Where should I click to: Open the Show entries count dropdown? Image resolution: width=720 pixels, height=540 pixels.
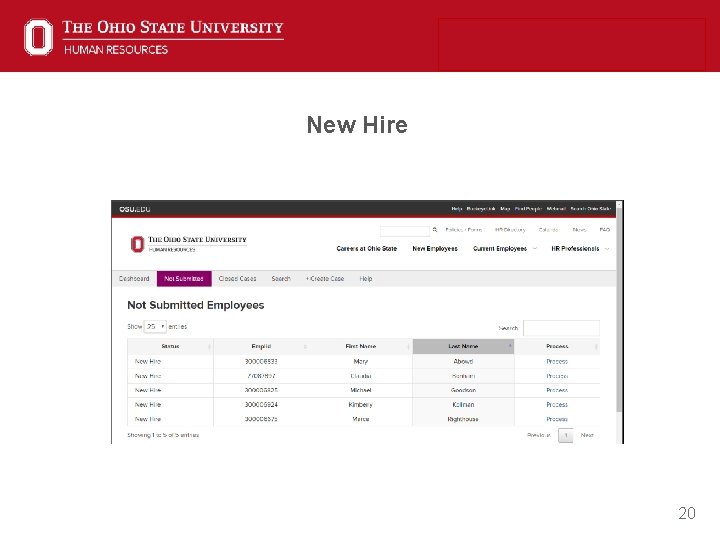155,326
